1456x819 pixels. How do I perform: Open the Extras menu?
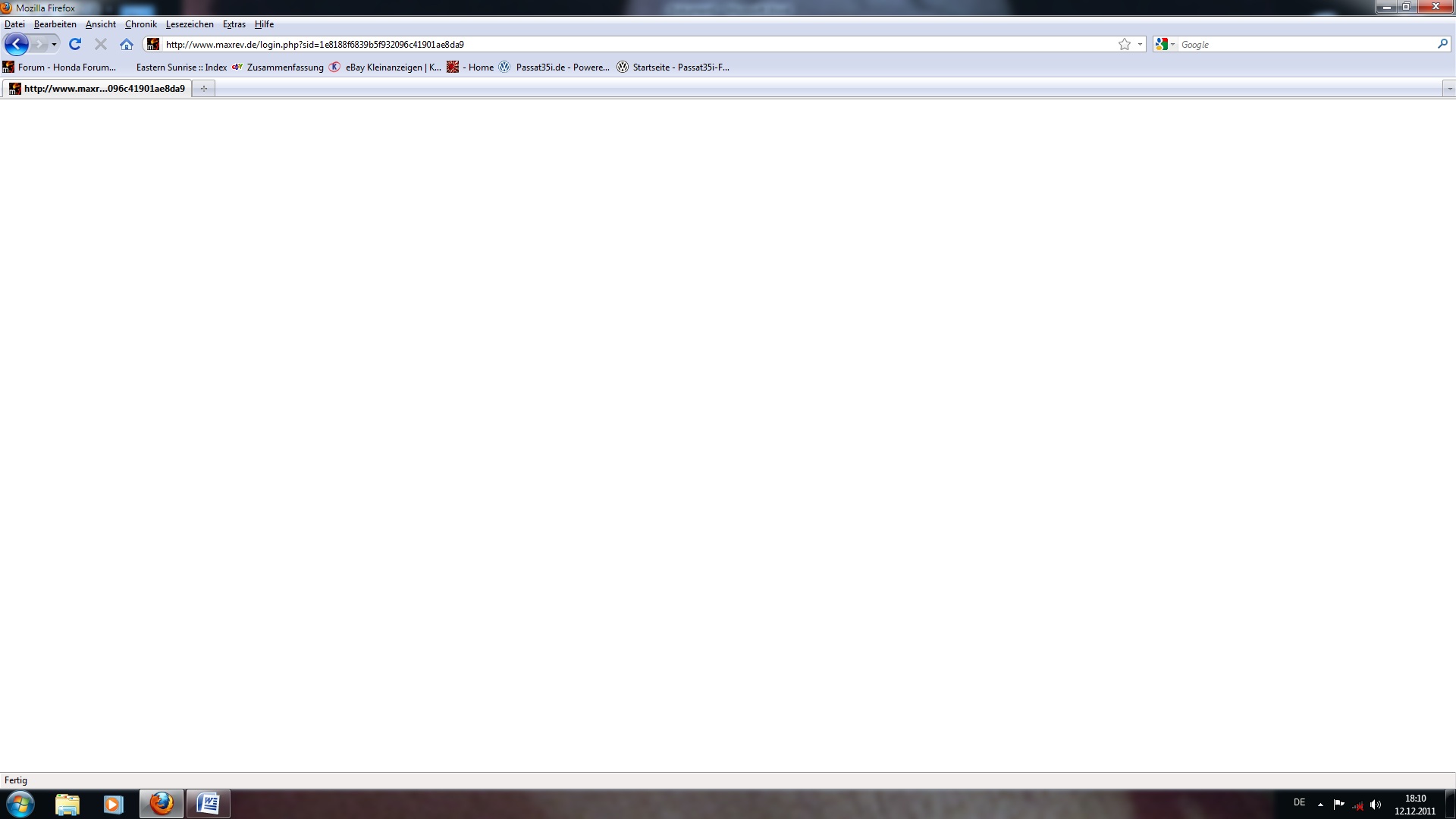tap(234, 24)
